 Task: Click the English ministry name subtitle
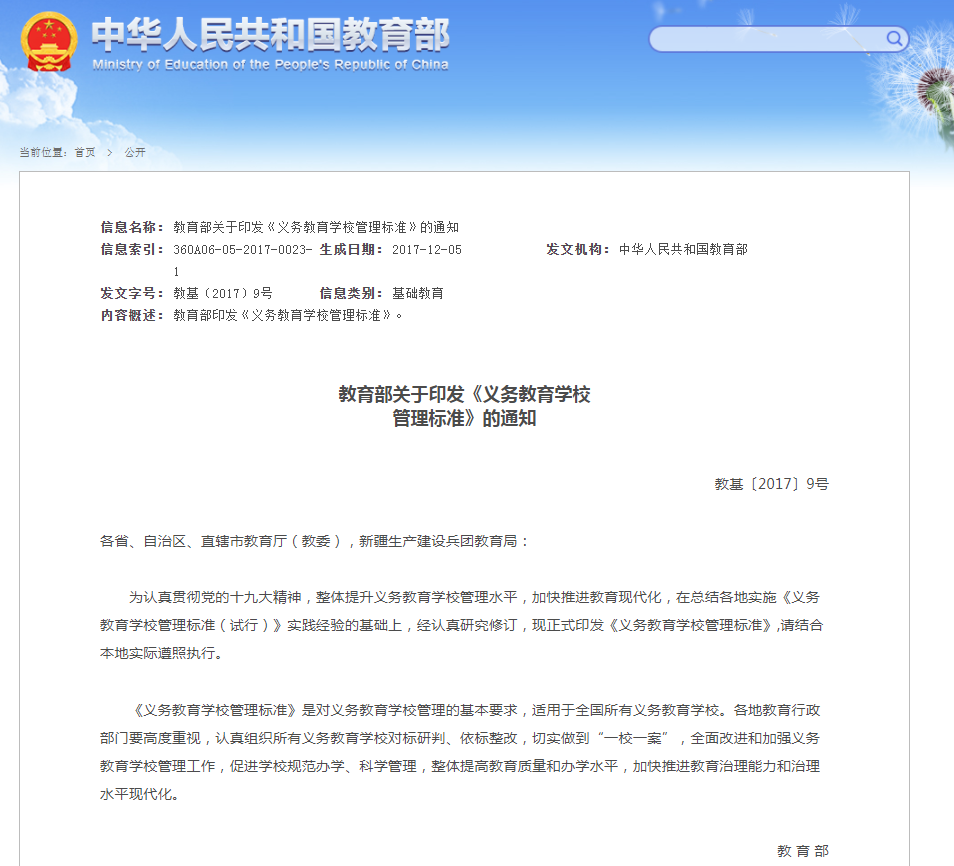270,65
